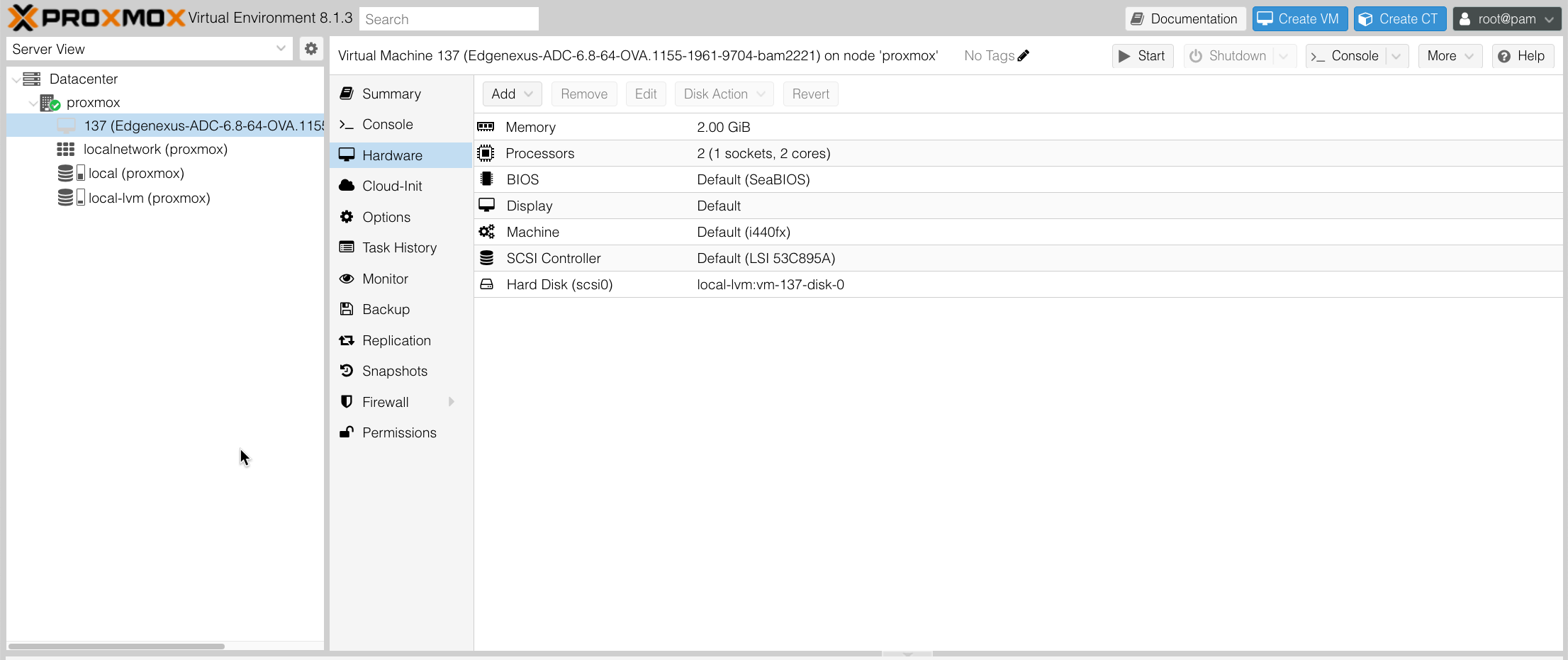The height and width of the screenshot is (660, 1568).
Task: Open Cloud-Init settings
Action: pos(391,186)
